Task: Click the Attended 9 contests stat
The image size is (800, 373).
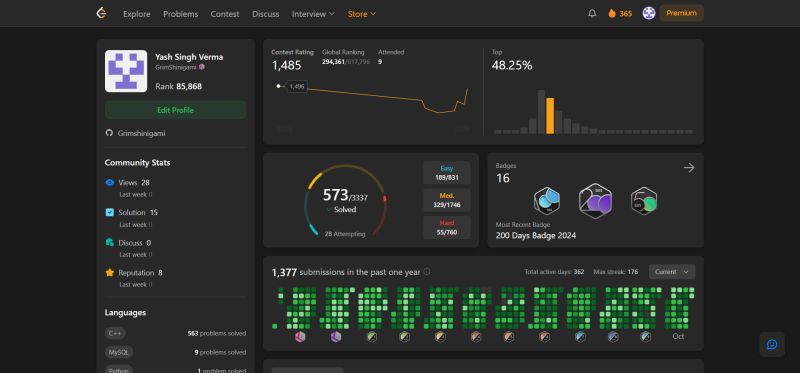Action: 391,57
